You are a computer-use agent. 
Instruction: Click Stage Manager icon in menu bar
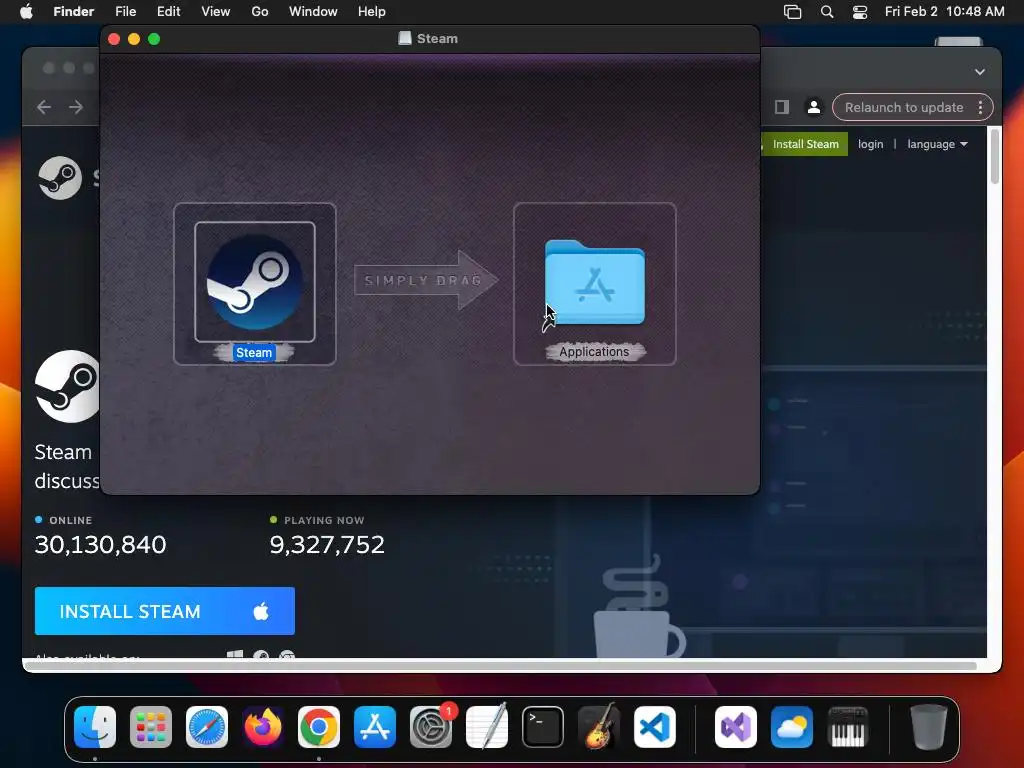[x=792, y=12]
